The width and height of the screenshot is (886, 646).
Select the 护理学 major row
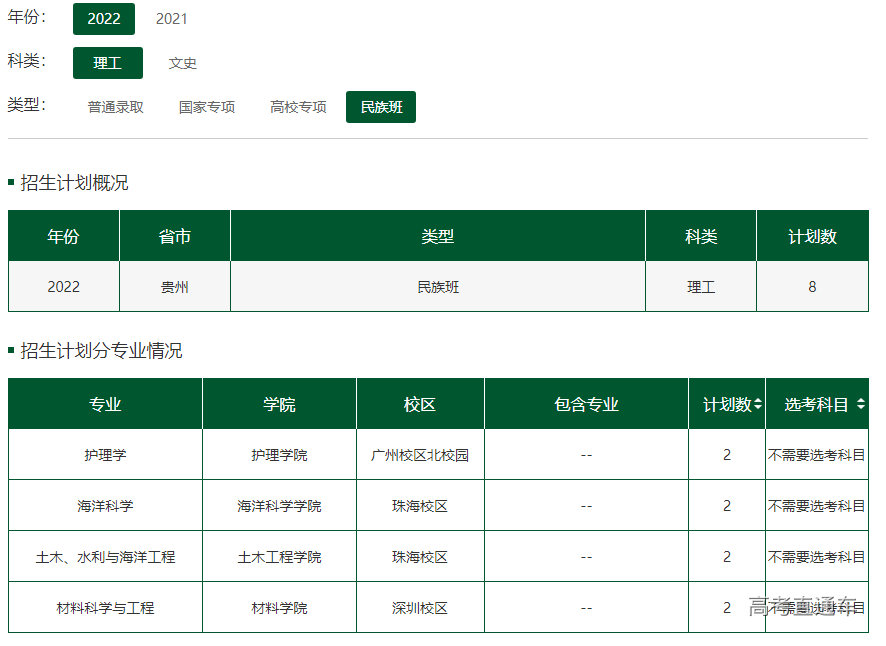[105, 455]
